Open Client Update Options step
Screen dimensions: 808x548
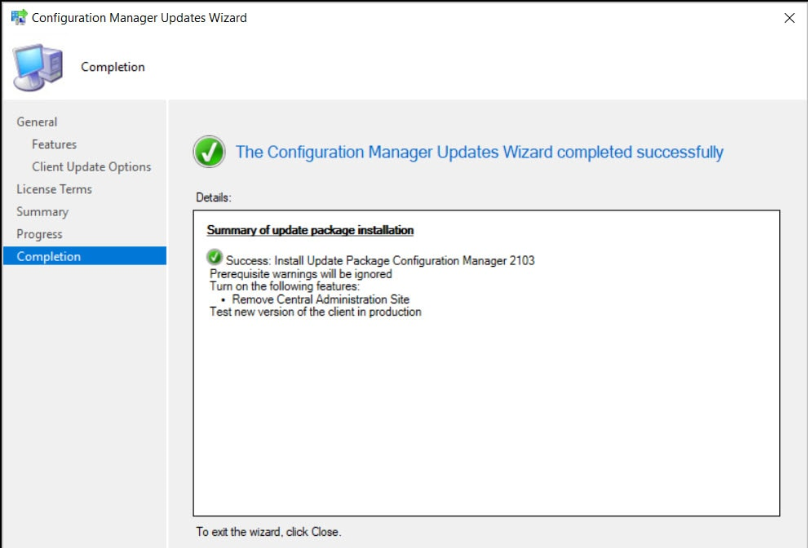[x=91, y=167]
